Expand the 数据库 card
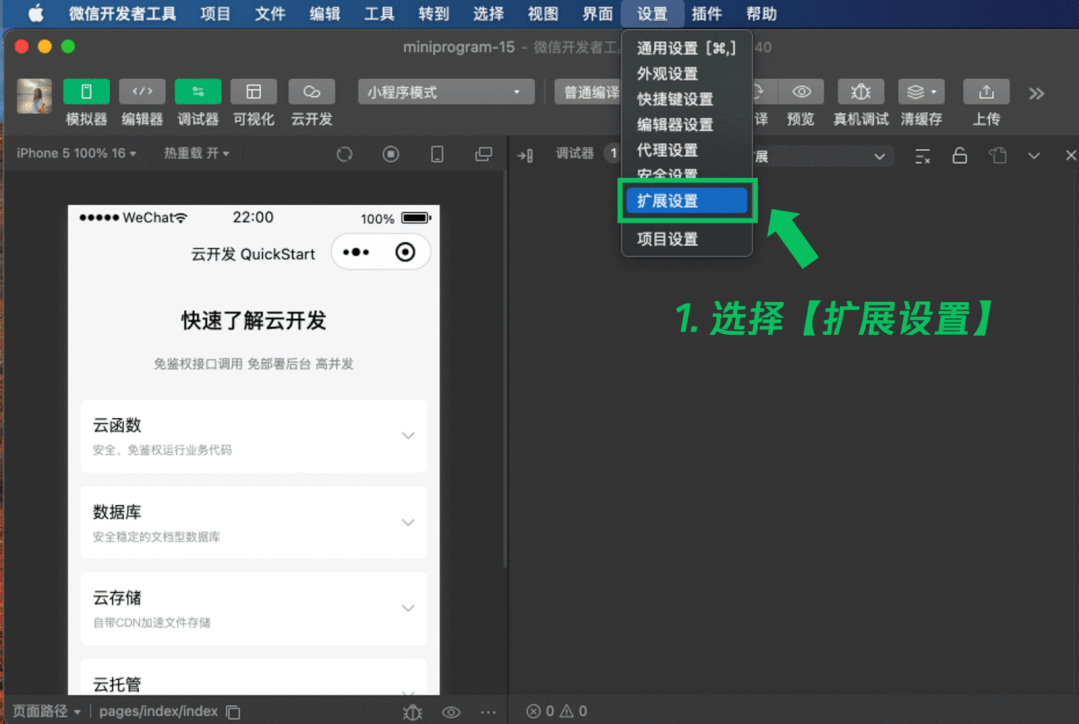The height and width of the screenshot is (724, 1079). pos(253,522)
